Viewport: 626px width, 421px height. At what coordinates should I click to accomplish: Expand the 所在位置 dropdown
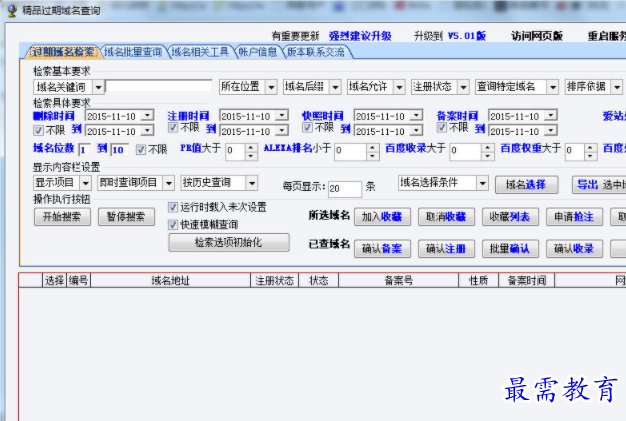(271, 87)
